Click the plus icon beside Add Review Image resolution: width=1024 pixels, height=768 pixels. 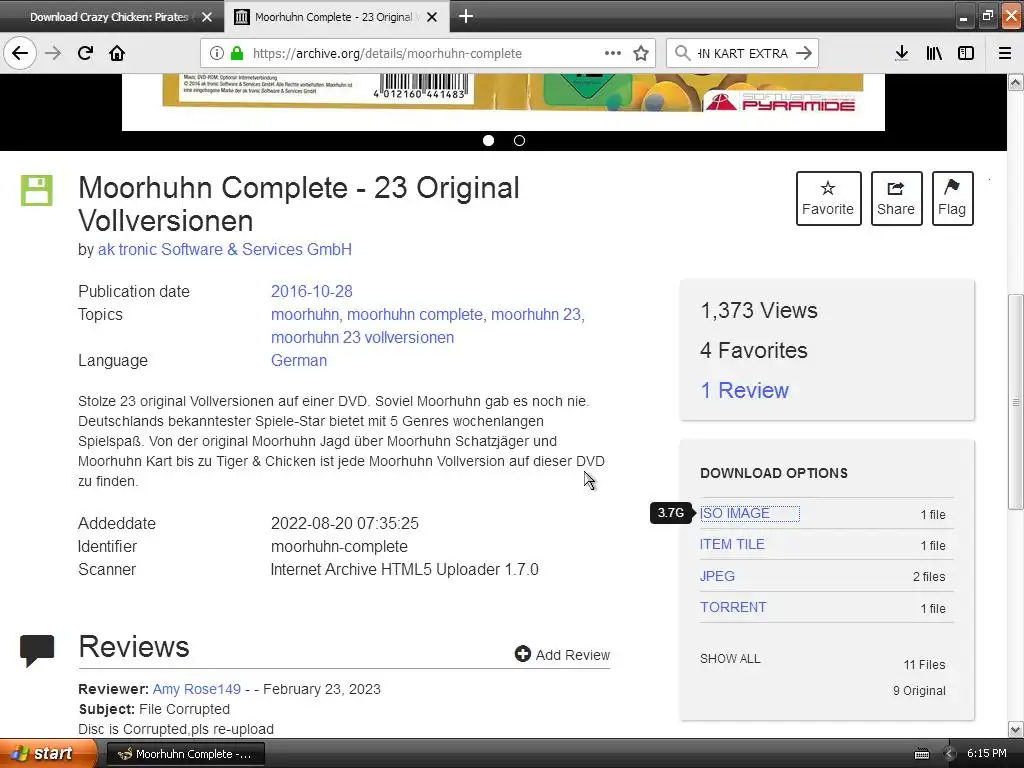point(522,654)
